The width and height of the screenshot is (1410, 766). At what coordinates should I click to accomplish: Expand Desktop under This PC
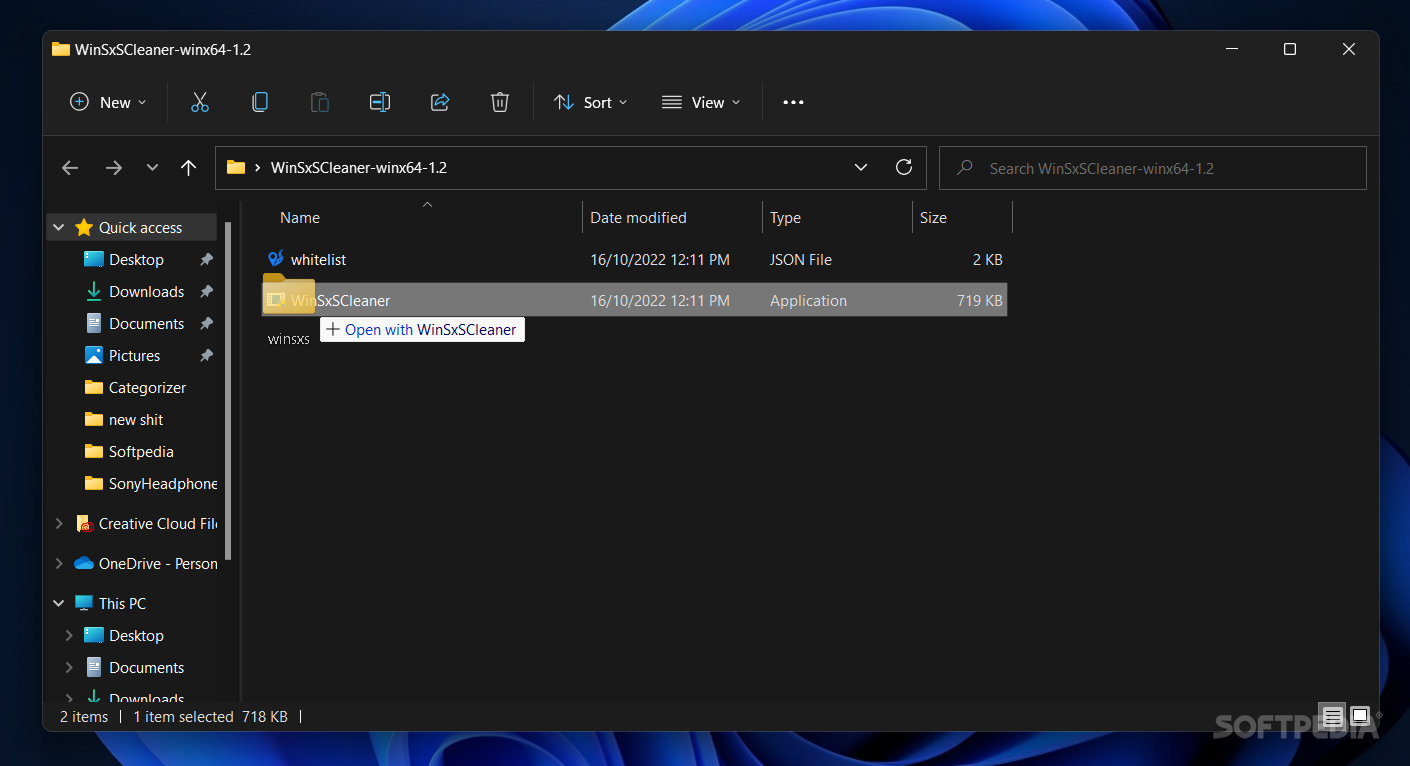69,635
